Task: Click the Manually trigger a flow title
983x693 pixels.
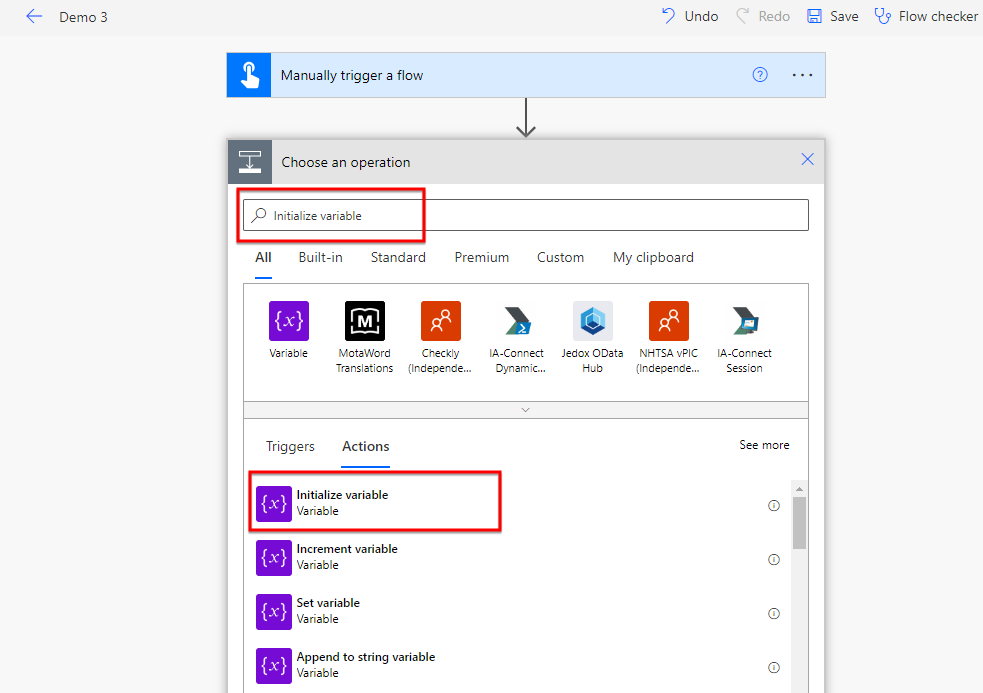Action: click(x=352, y=75)
